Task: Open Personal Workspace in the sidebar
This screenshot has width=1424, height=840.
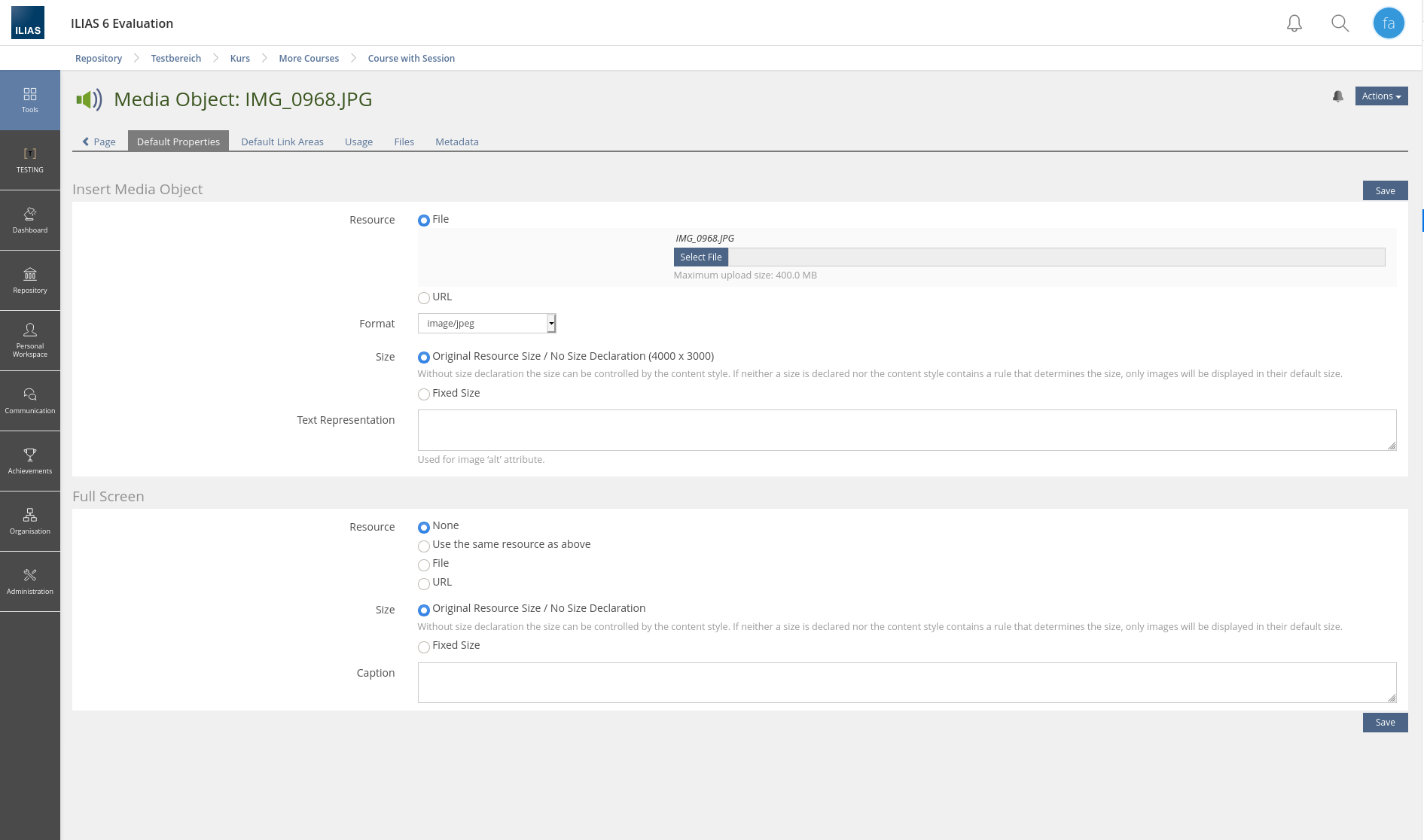Action: tap(30, 340)
